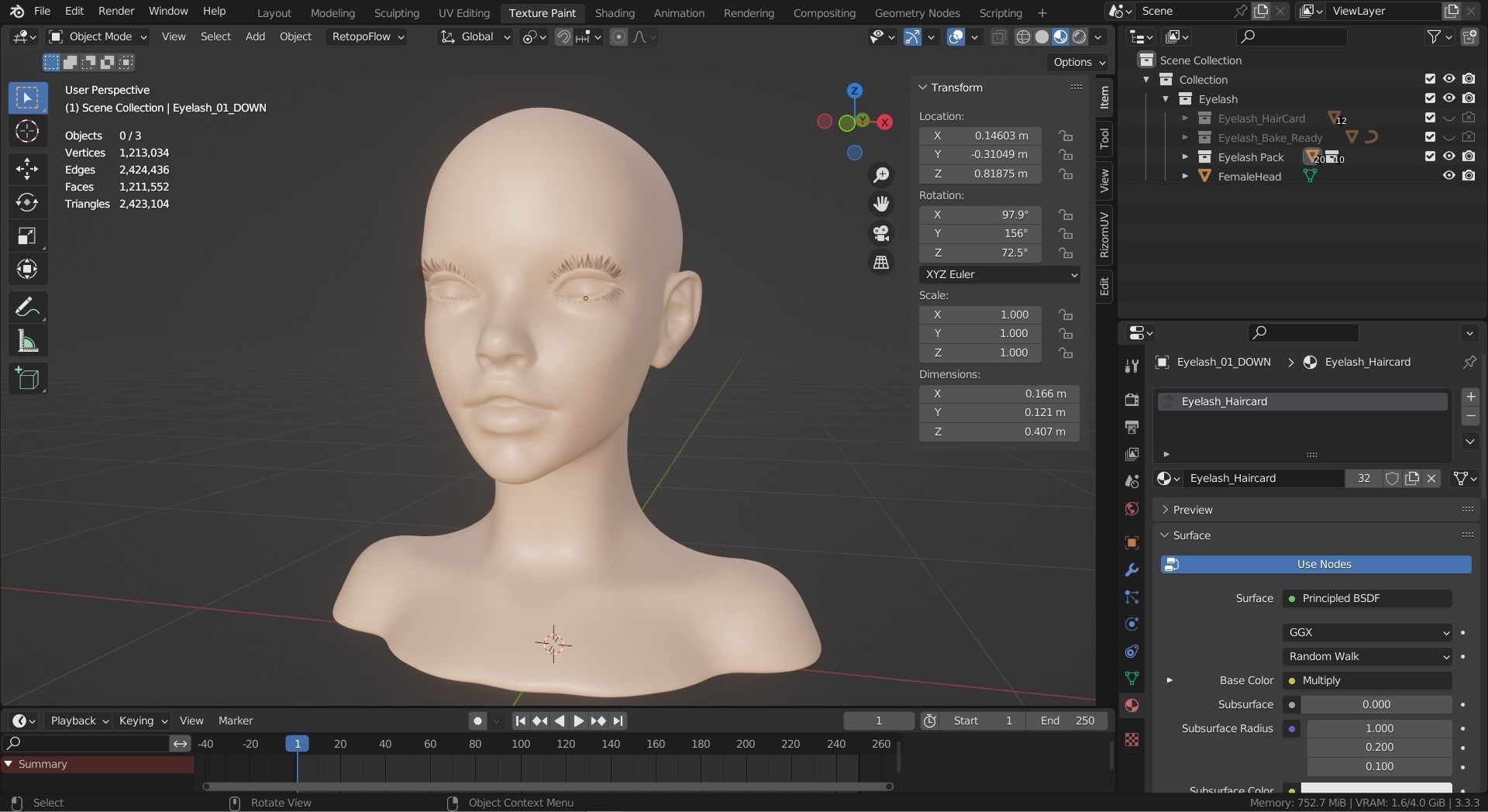The height and width of the screenshot is (812, 1488).
Task: Switch to the UV Editing workspace tab
Action: click(x=464, y=12)
